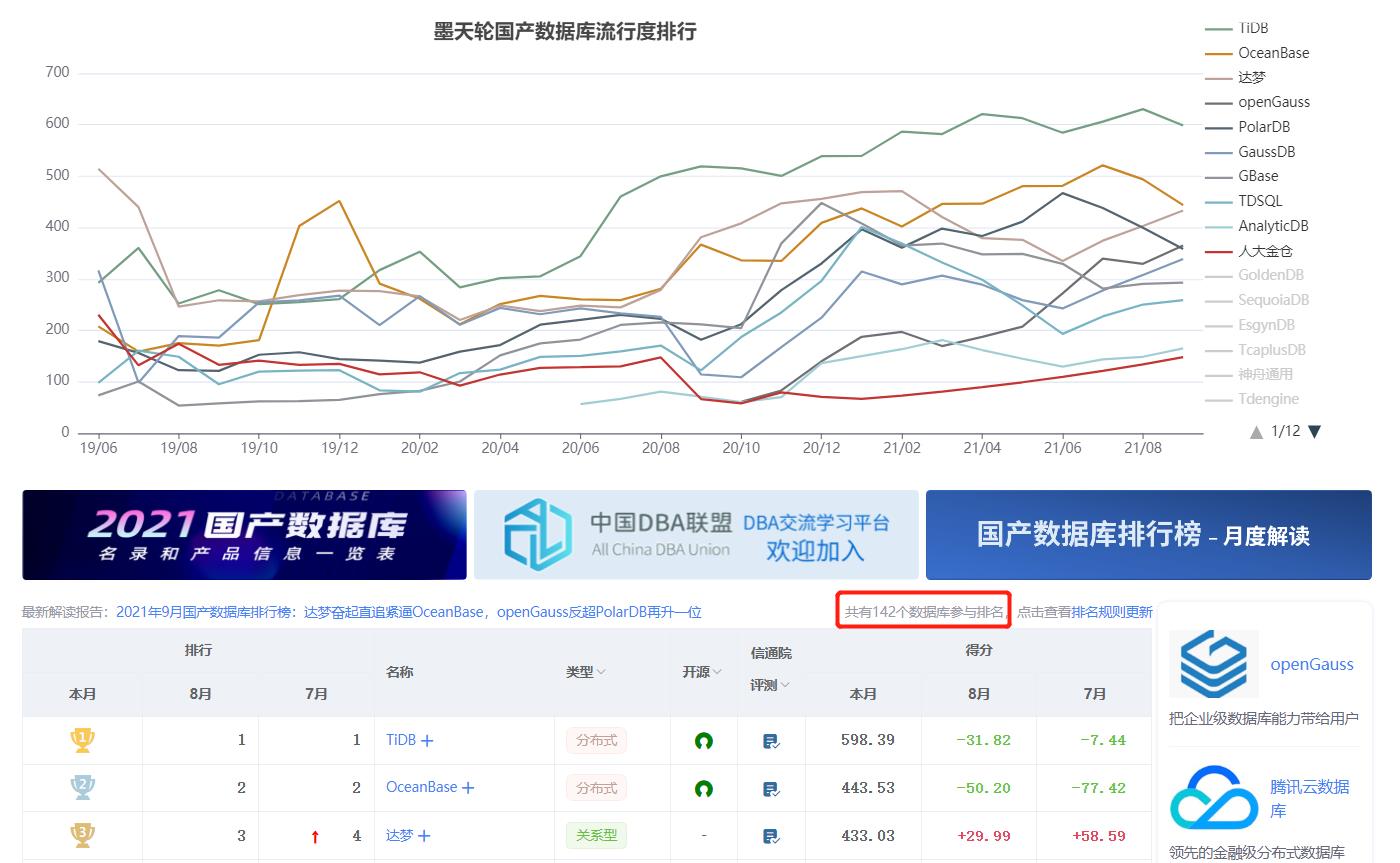Click the 得分 column group header
Screen dimensions: 1400x863
(979, 650)
